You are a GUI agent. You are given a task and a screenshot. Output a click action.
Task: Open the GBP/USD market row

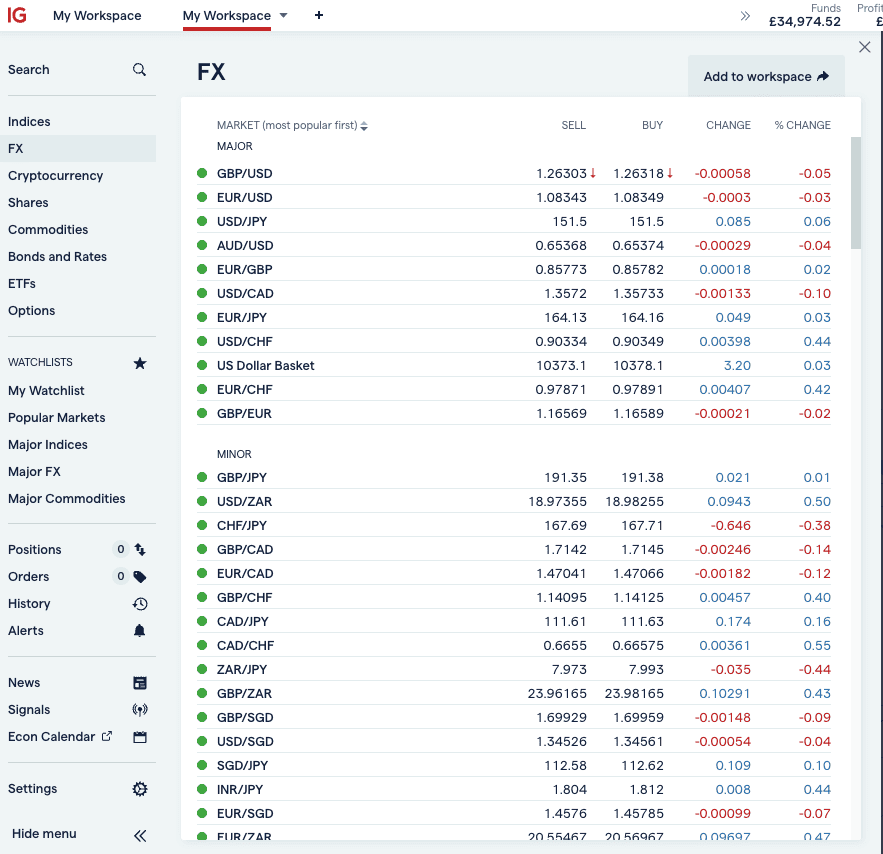click(x=245, y=174)
